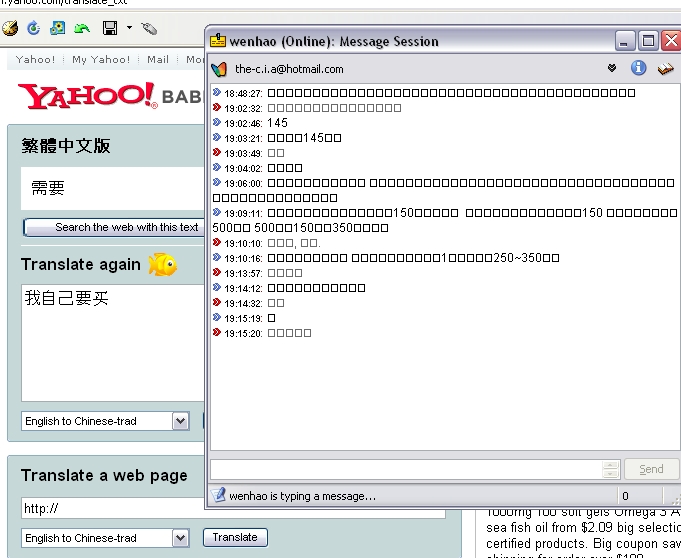Click the http:// web page URL field

[233, 508]
